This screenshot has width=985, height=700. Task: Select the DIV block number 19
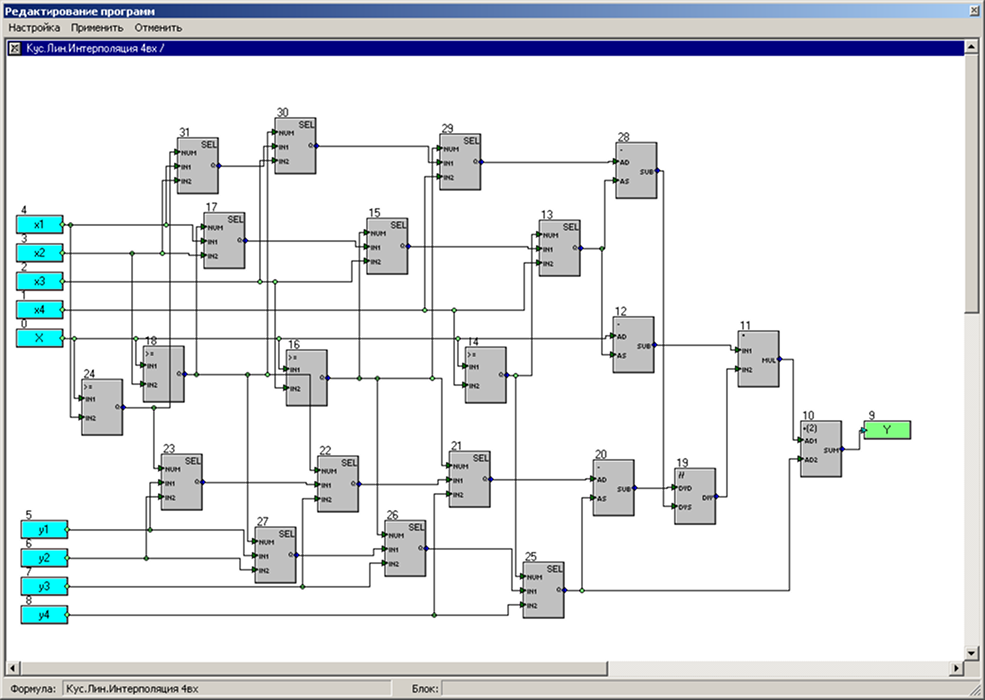point(695,496)
